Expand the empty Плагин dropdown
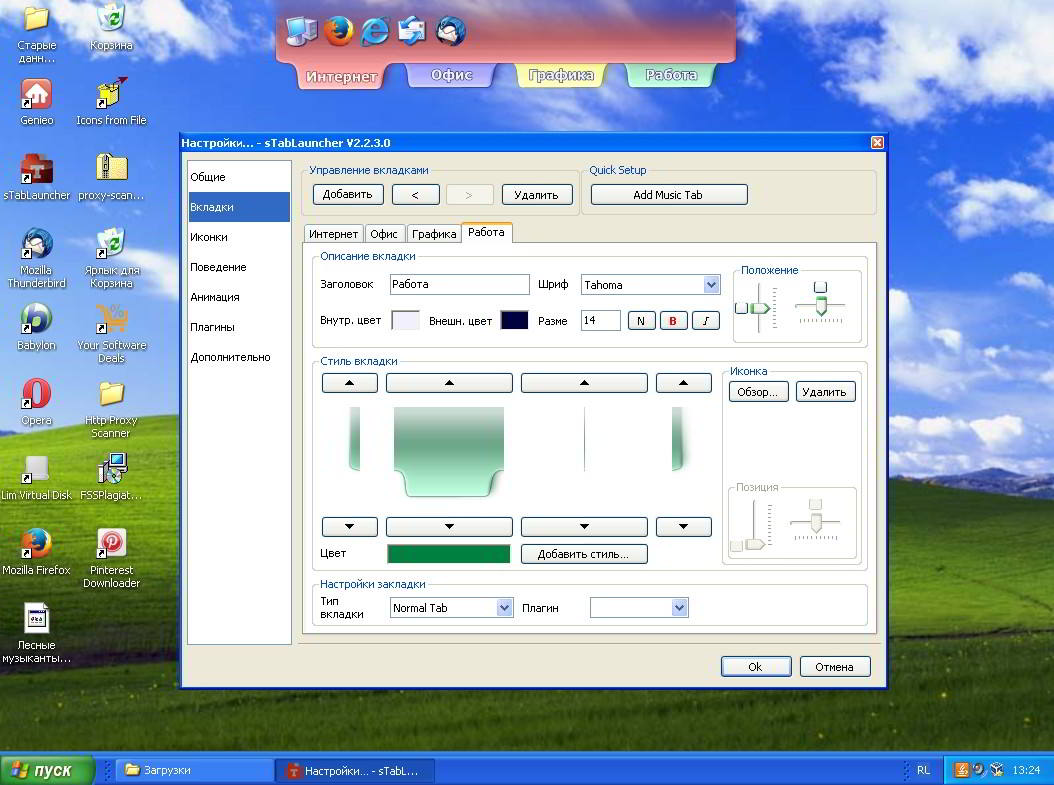The width and height of the screenshot is (1054, 785). pos(680,608)
